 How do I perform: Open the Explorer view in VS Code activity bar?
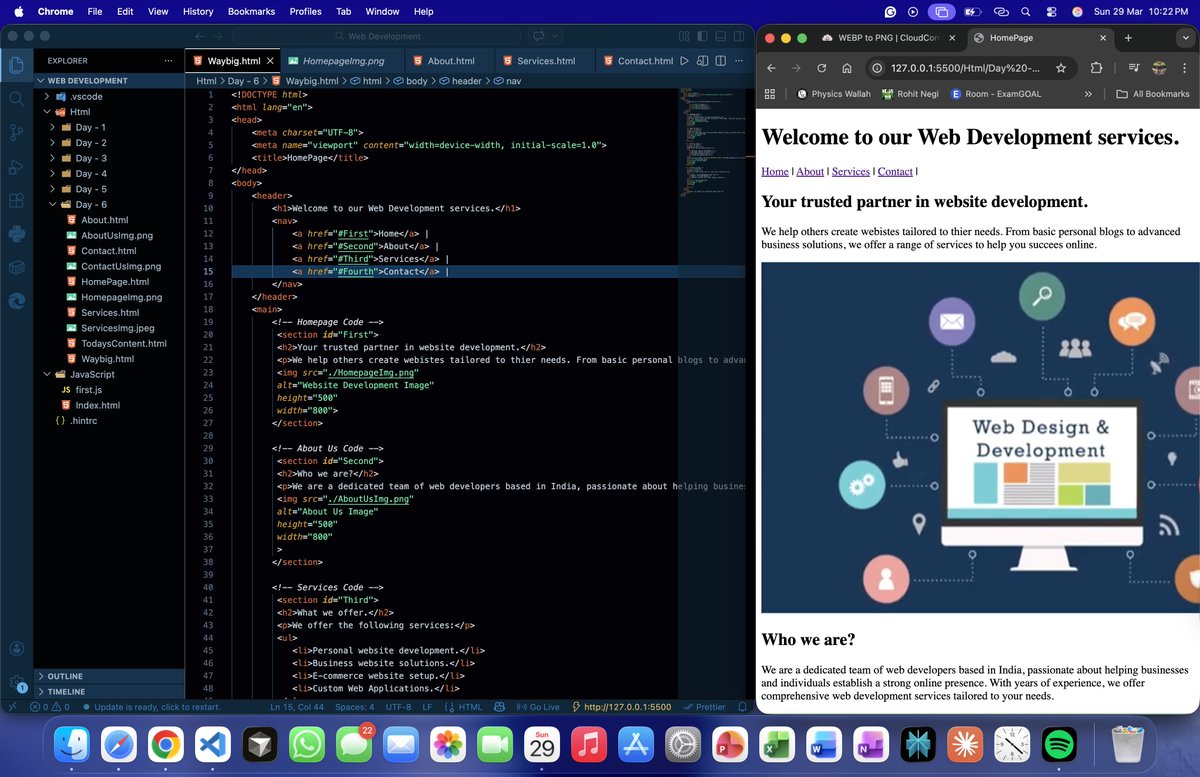coord(16,65)
